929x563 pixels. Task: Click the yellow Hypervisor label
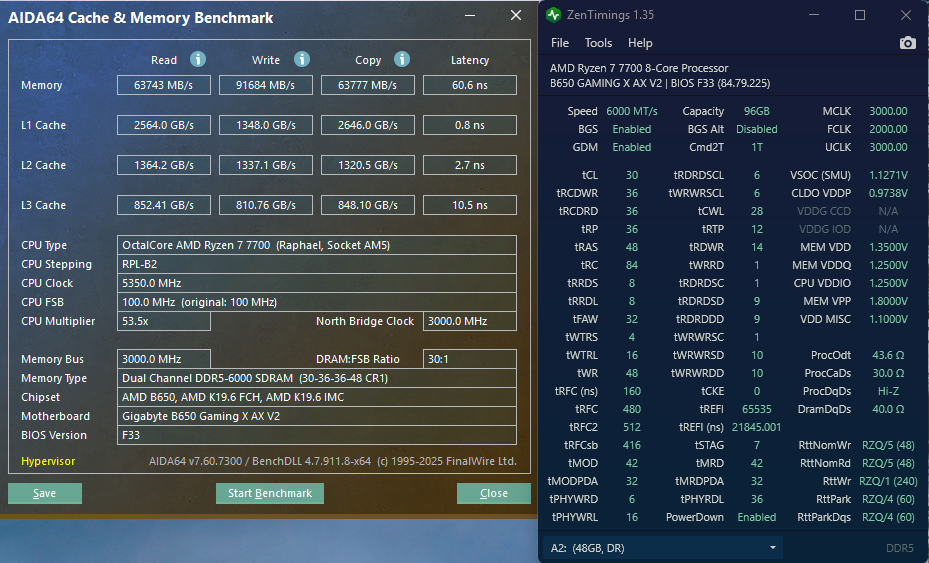pyautogui.click(x=48, y=461)
